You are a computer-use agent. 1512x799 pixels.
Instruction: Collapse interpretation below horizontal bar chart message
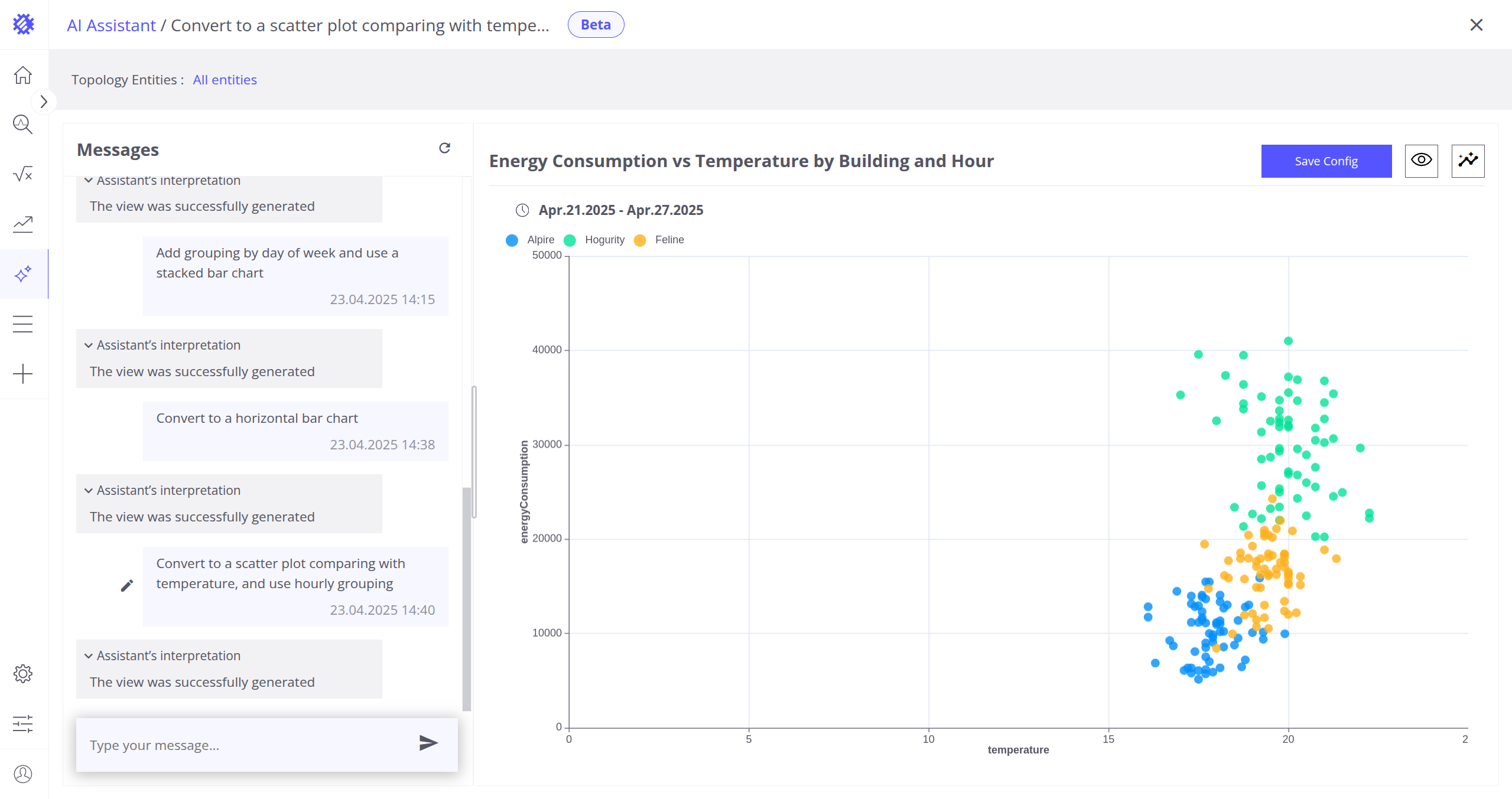[89, 491]
